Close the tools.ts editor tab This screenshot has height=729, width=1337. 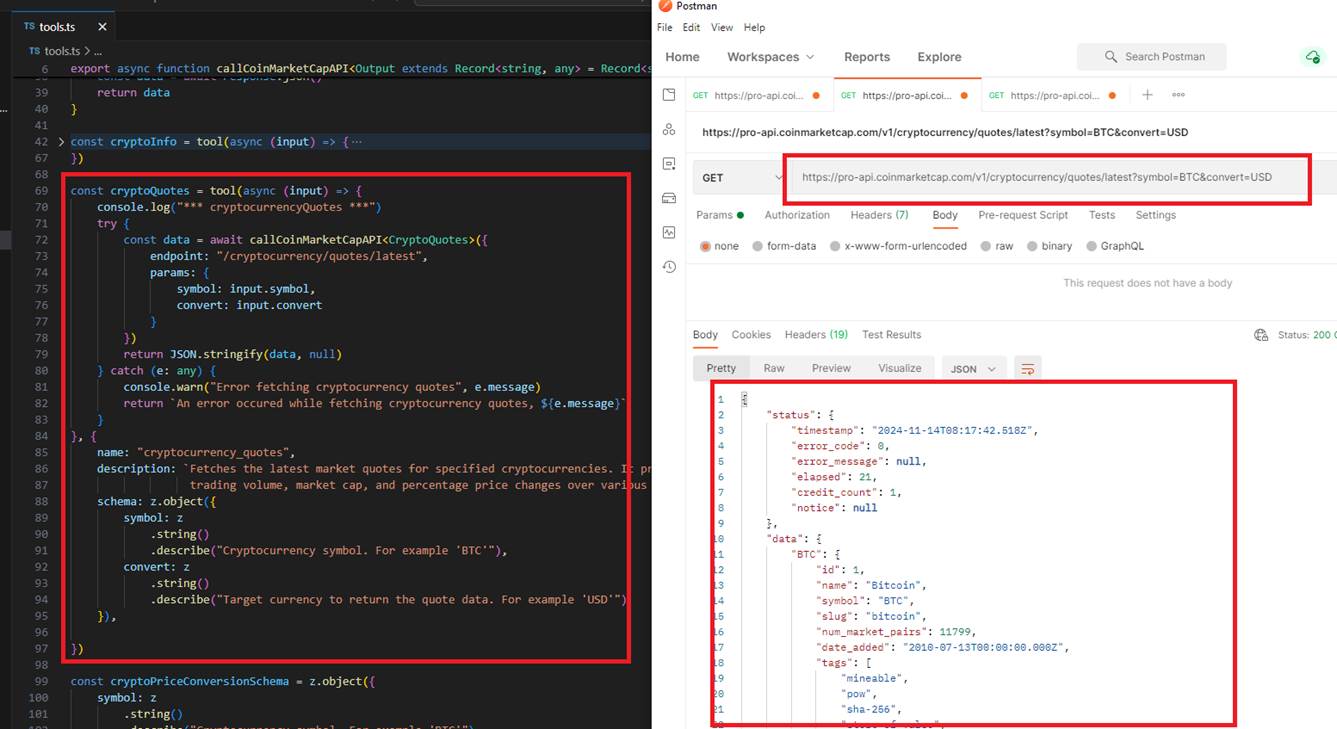point(102,27)
